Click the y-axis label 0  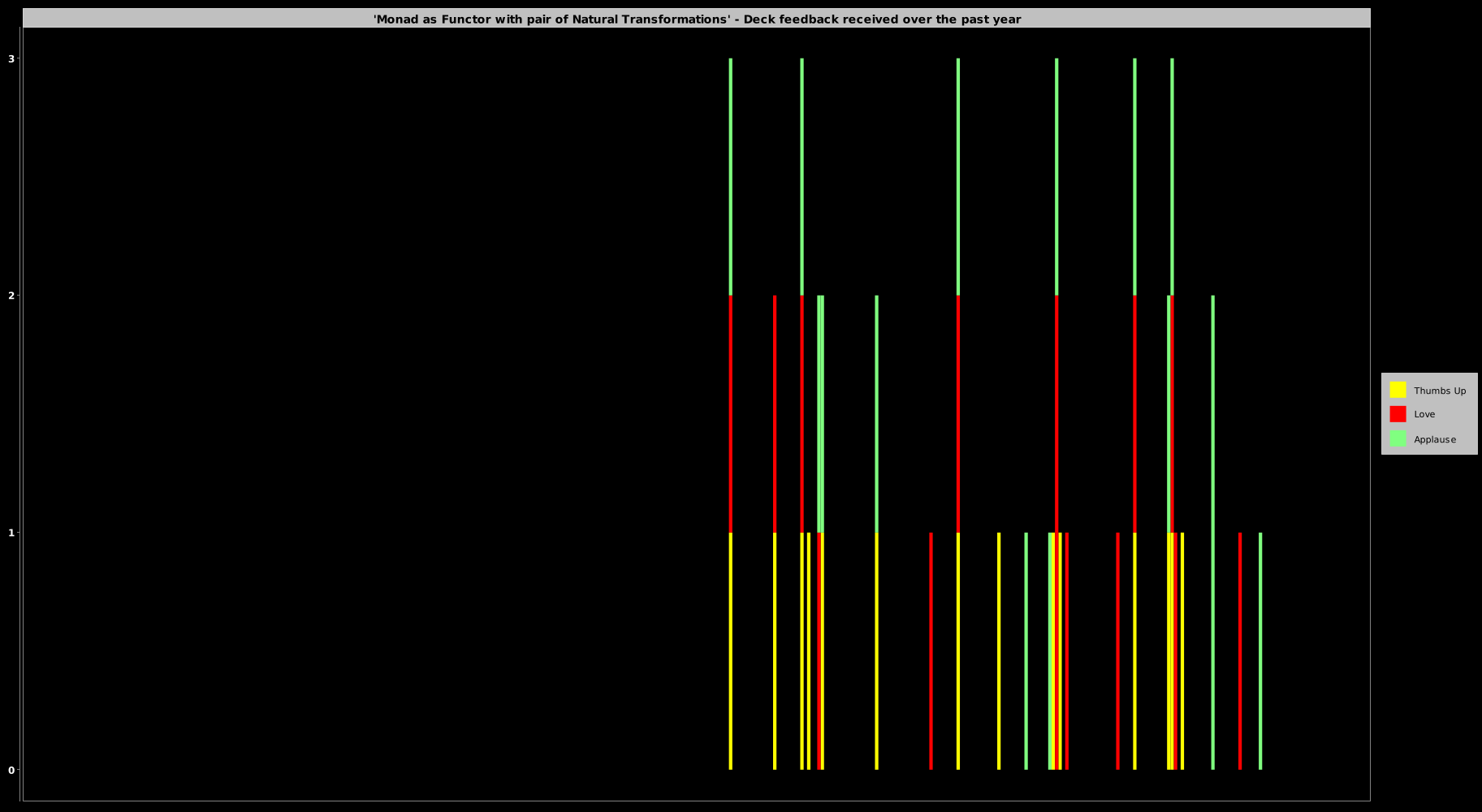(11, 770)
